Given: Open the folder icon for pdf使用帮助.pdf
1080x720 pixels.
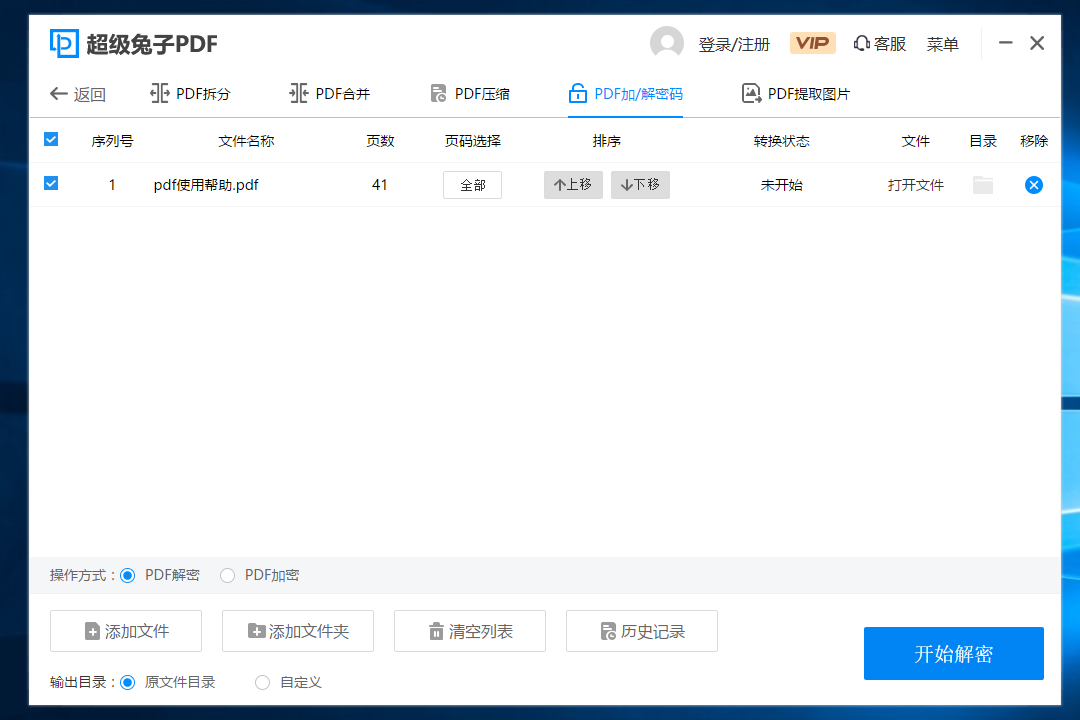Looking at the screenshot, I should [982, 185].
